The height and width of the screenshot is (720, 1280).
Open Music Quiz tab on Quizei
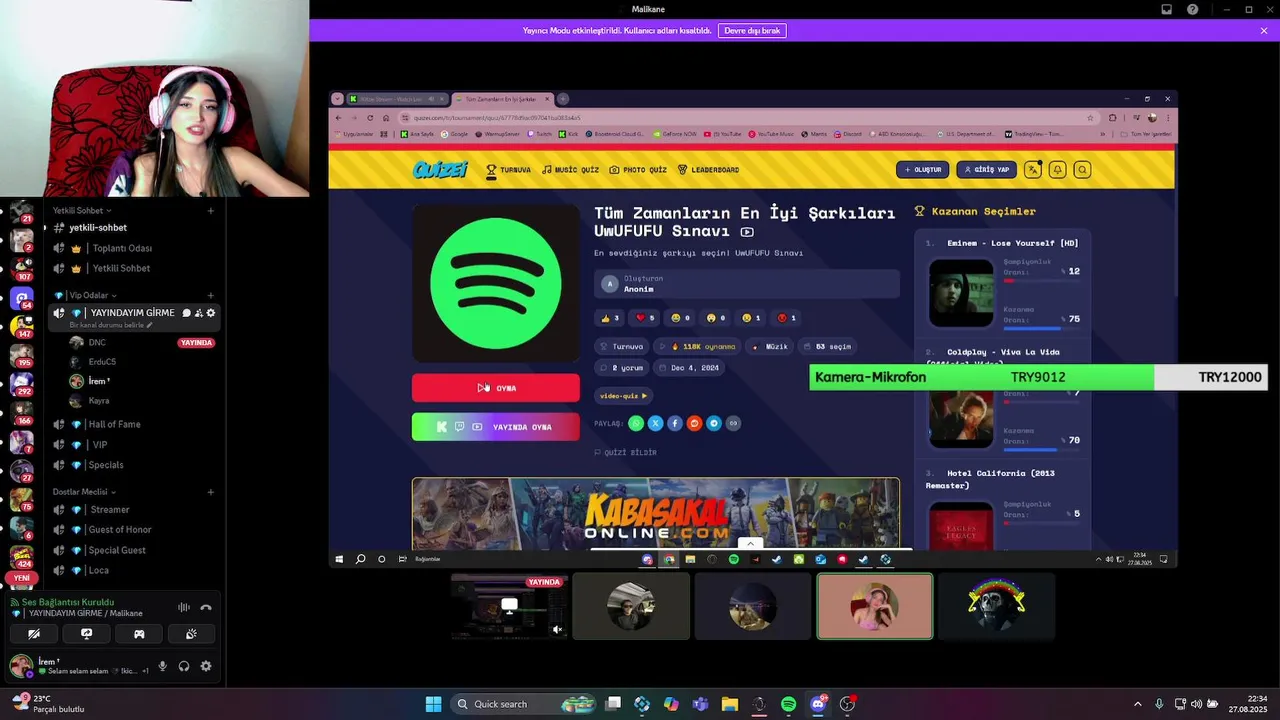[570, 170]
